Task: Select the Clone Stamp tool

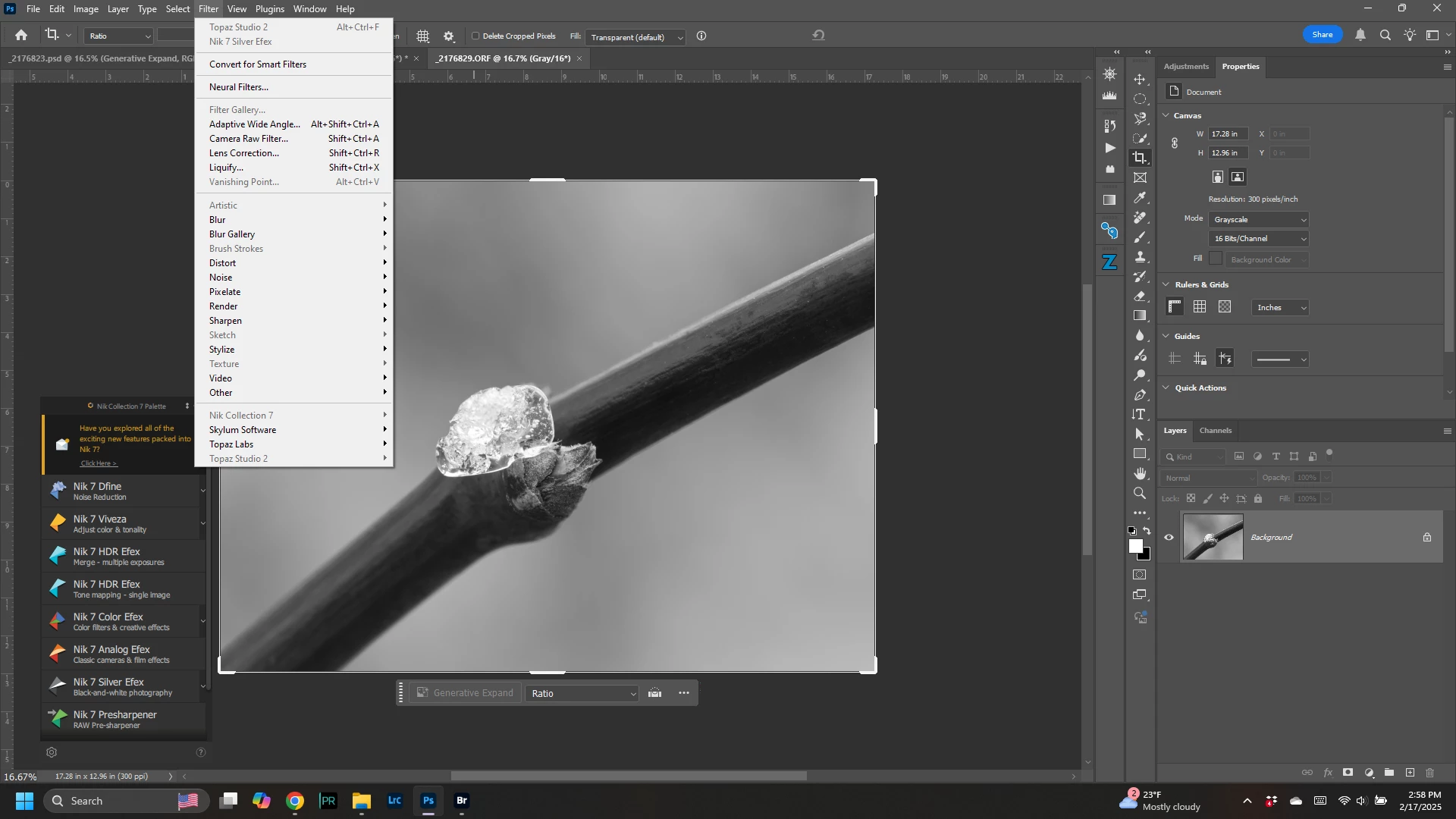Action: click(1140, 257)
